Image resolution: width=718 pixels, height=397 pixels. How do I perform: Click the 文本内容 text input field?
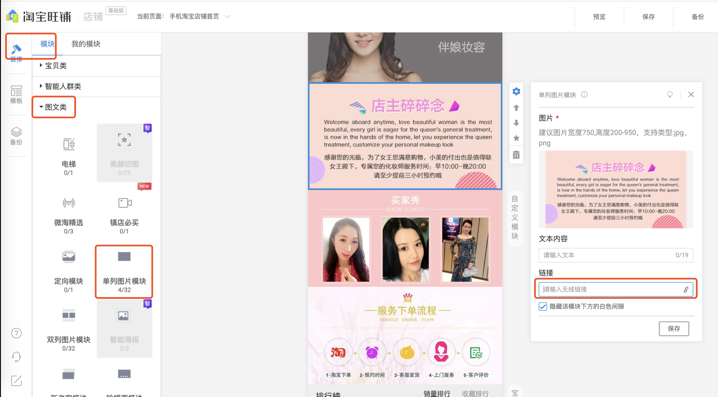tap(615, 255)
